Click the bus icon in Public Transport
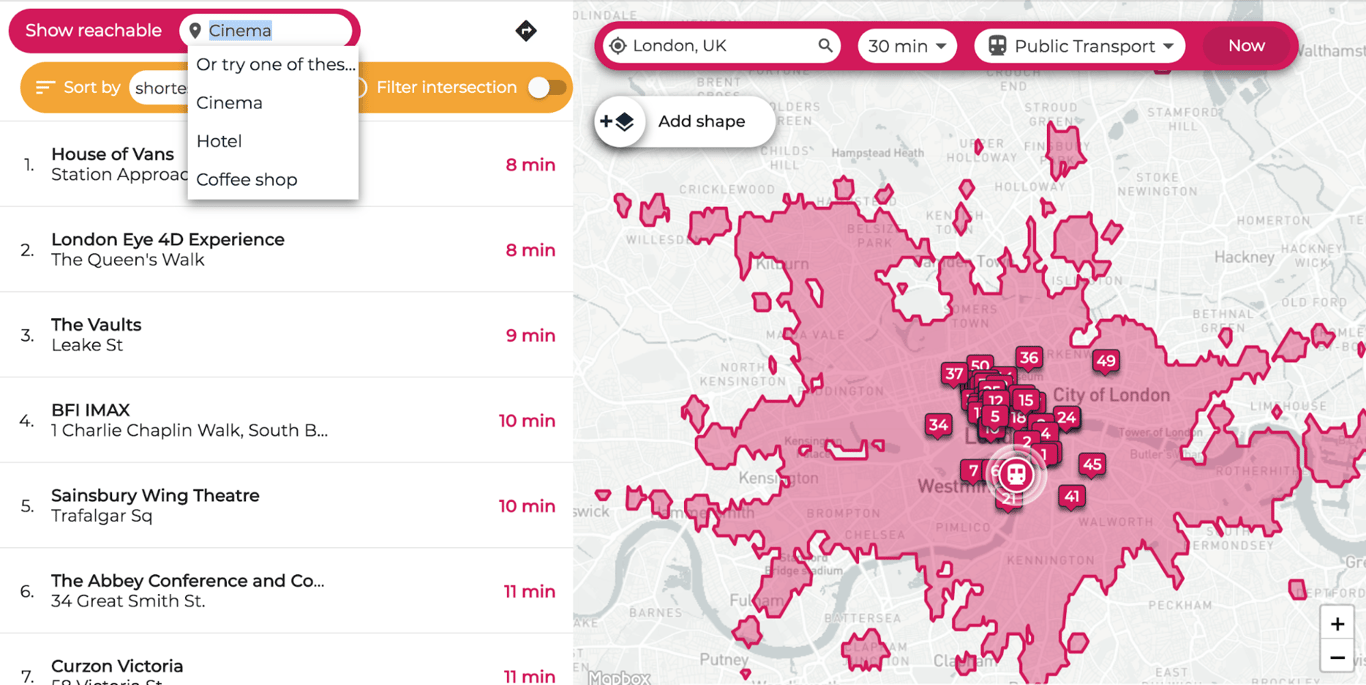 (997, 46)
